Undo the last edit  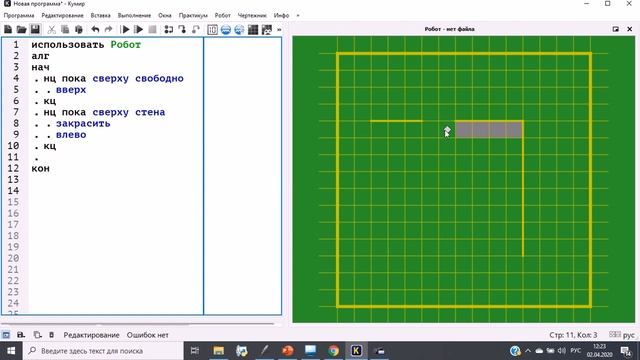95,29
